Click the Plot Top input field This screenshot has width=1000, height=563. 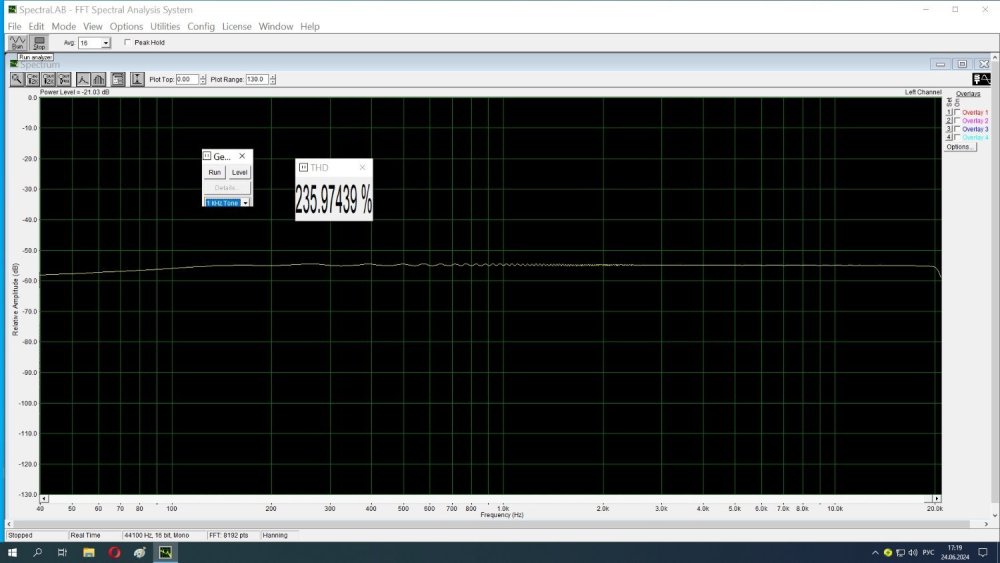(x=187, y=79)
